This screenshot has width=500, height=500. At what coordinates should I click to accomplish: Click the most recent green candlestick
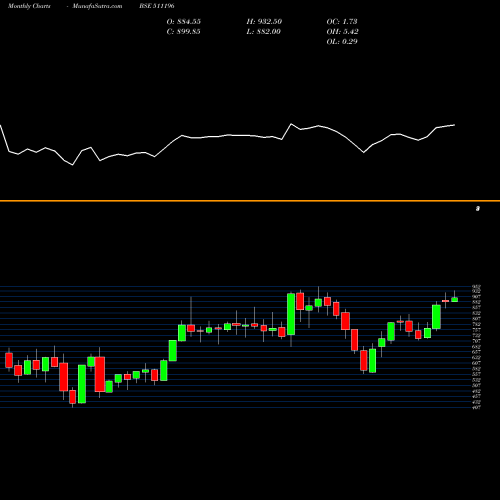pyautogui.click(x=455, y=300)
